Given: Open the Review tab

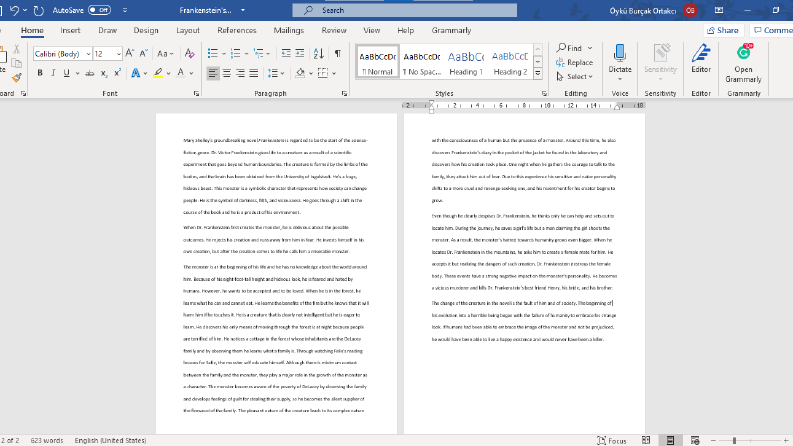Looking at the screenshot, I should pyautogui.click(x=334, y=30).
